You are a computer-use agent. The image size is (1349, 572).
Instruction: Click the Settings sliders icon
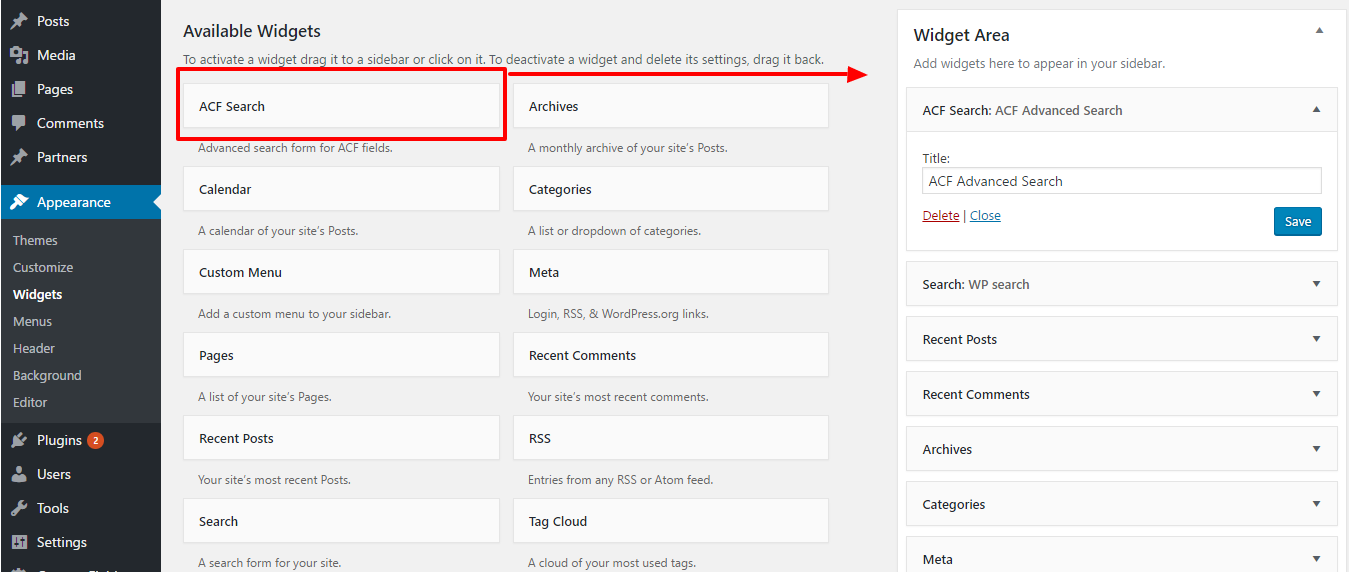pos(19,542)
